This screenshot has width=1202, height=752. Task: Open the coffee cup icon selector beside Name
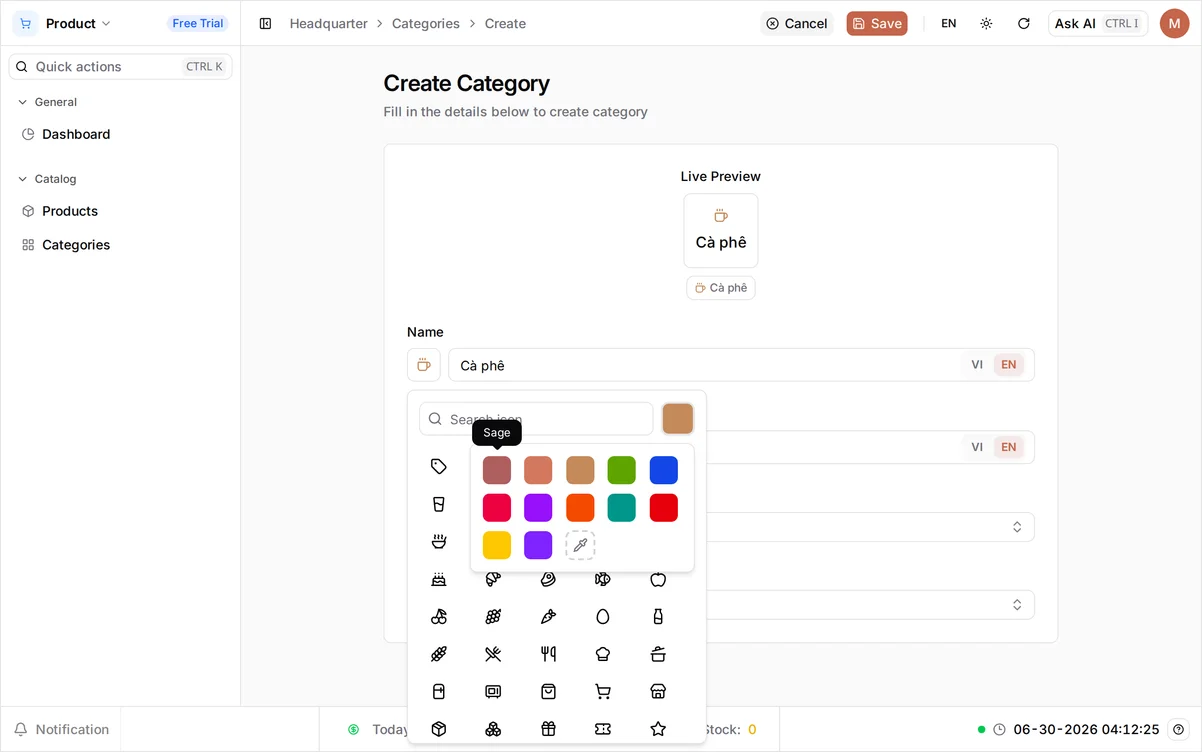click(x=424, y=365)
